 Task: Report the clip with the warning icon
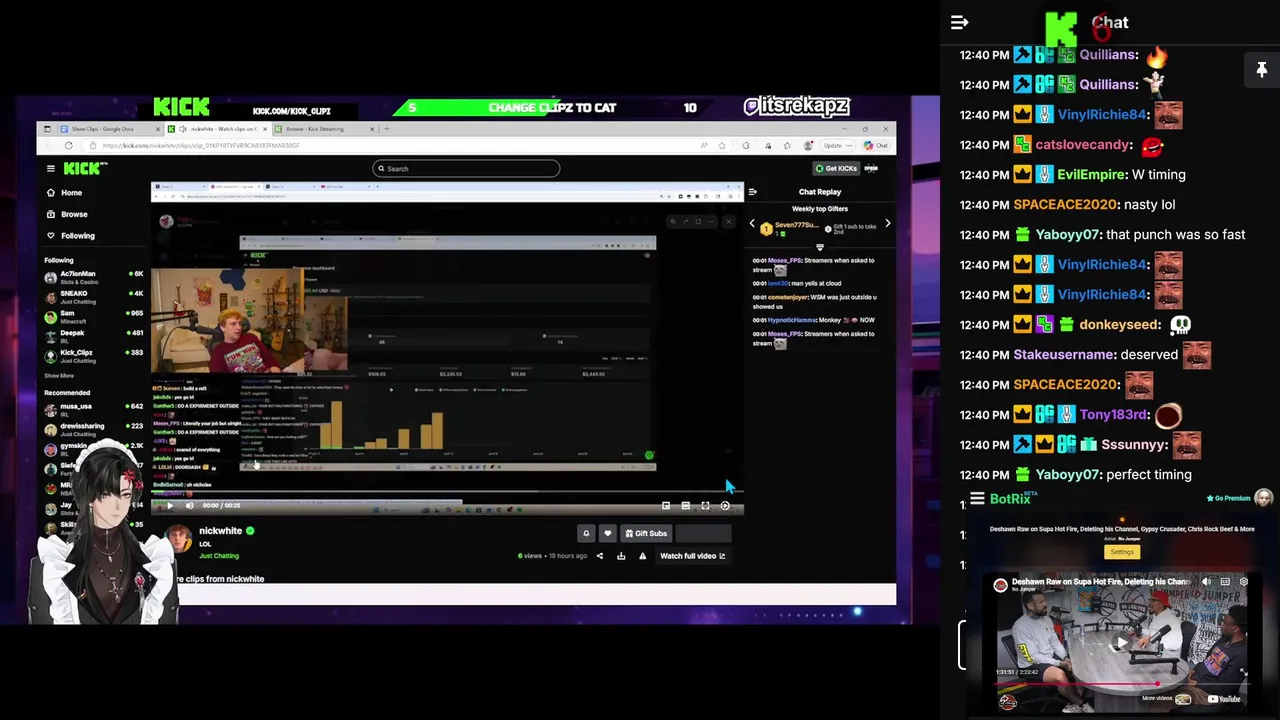[642, 556]
